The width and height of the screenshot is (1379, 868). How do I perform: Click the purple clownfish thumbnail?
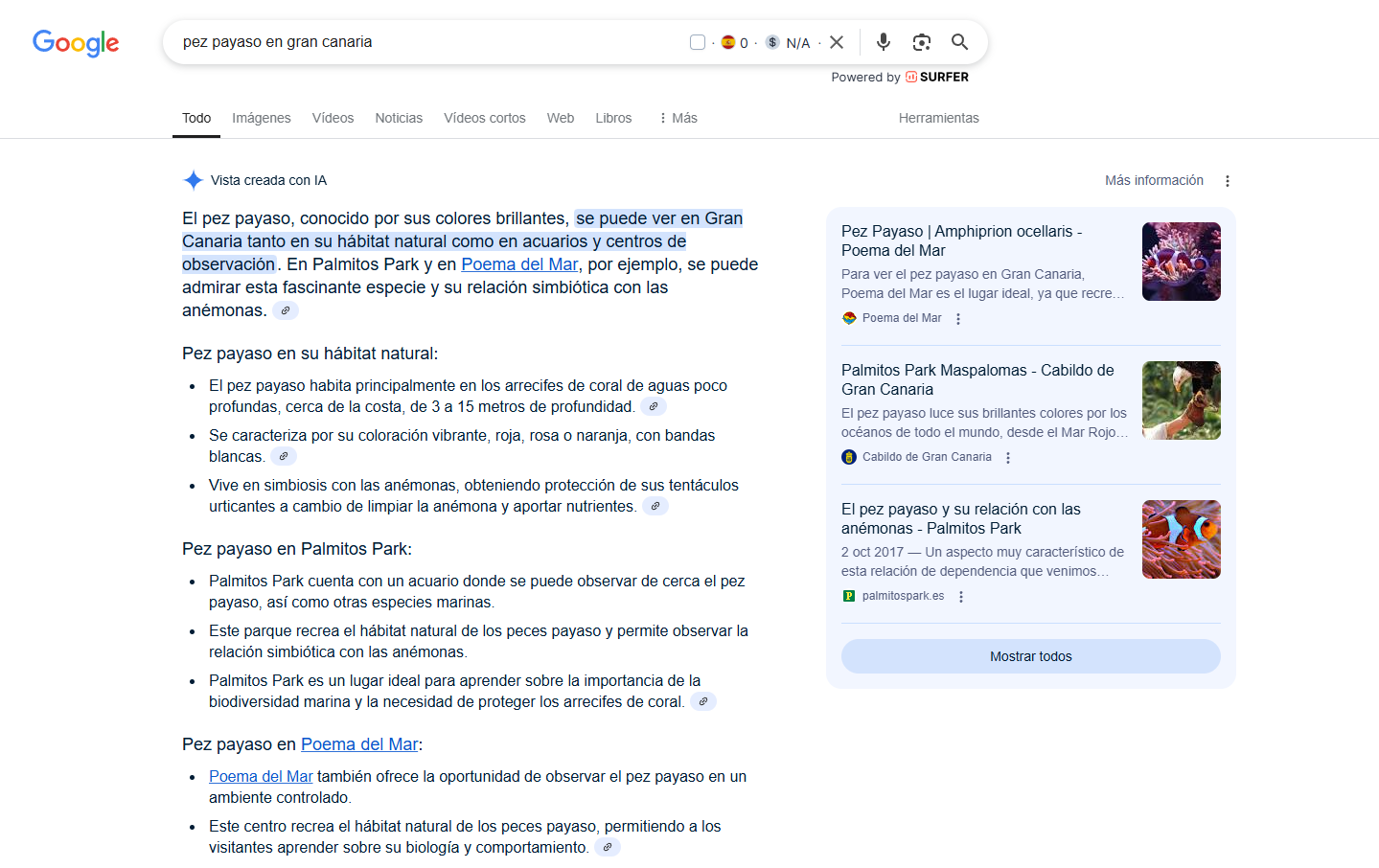1182,262
